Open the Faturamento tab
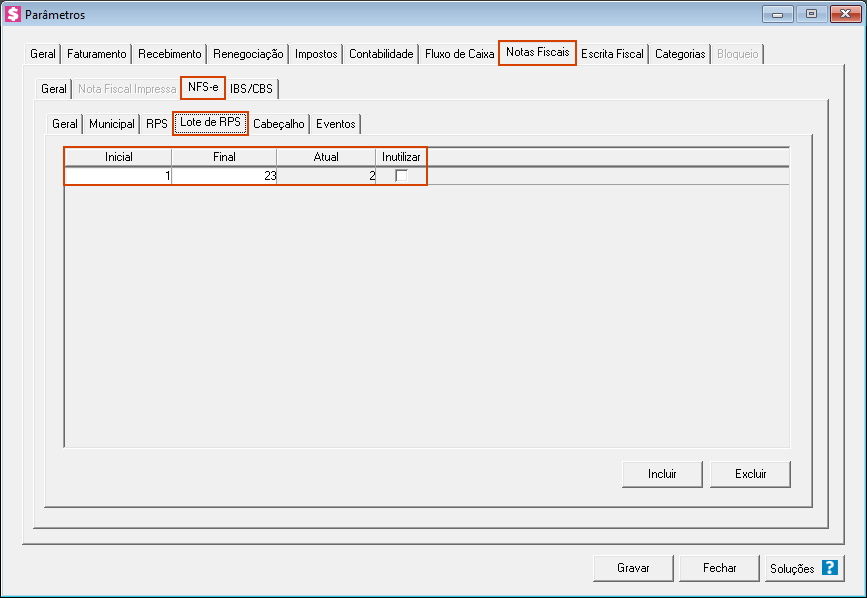 [x=96, y=54]
